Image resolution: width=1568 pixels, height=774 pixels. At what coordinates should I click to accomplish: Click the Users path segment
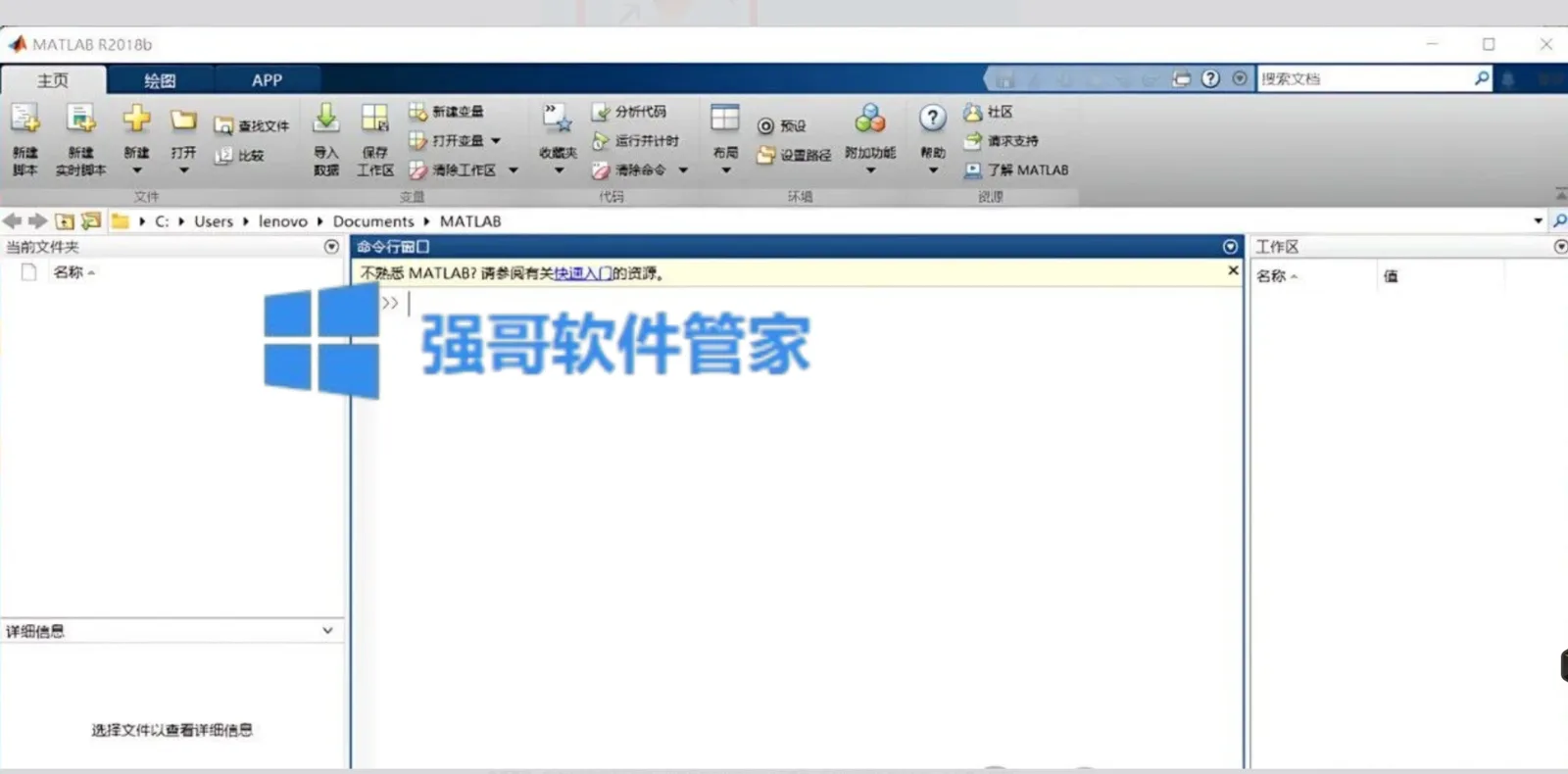[214, 221]
